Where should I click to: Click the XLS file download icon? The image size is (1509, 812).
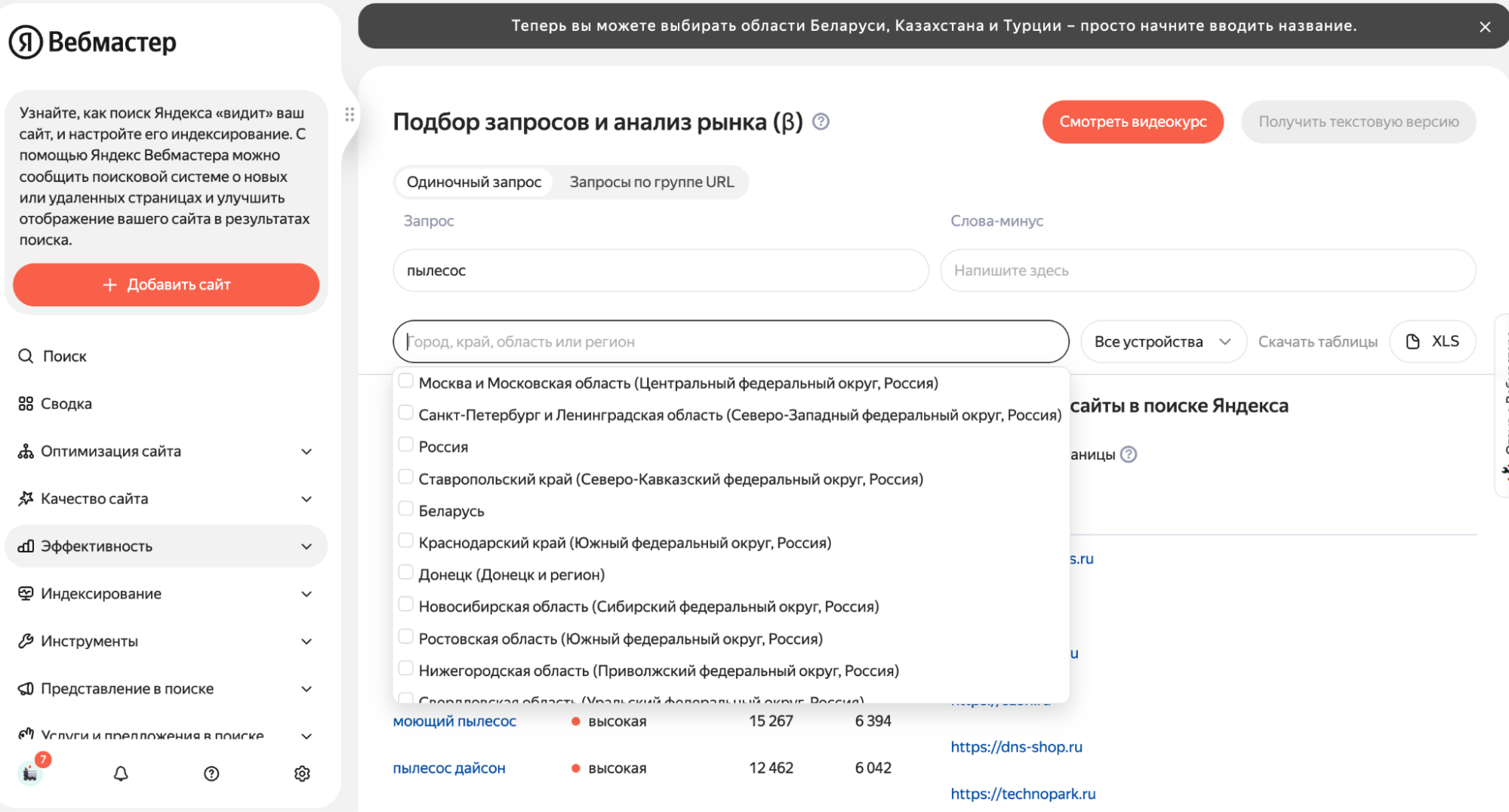[1413, 342]
